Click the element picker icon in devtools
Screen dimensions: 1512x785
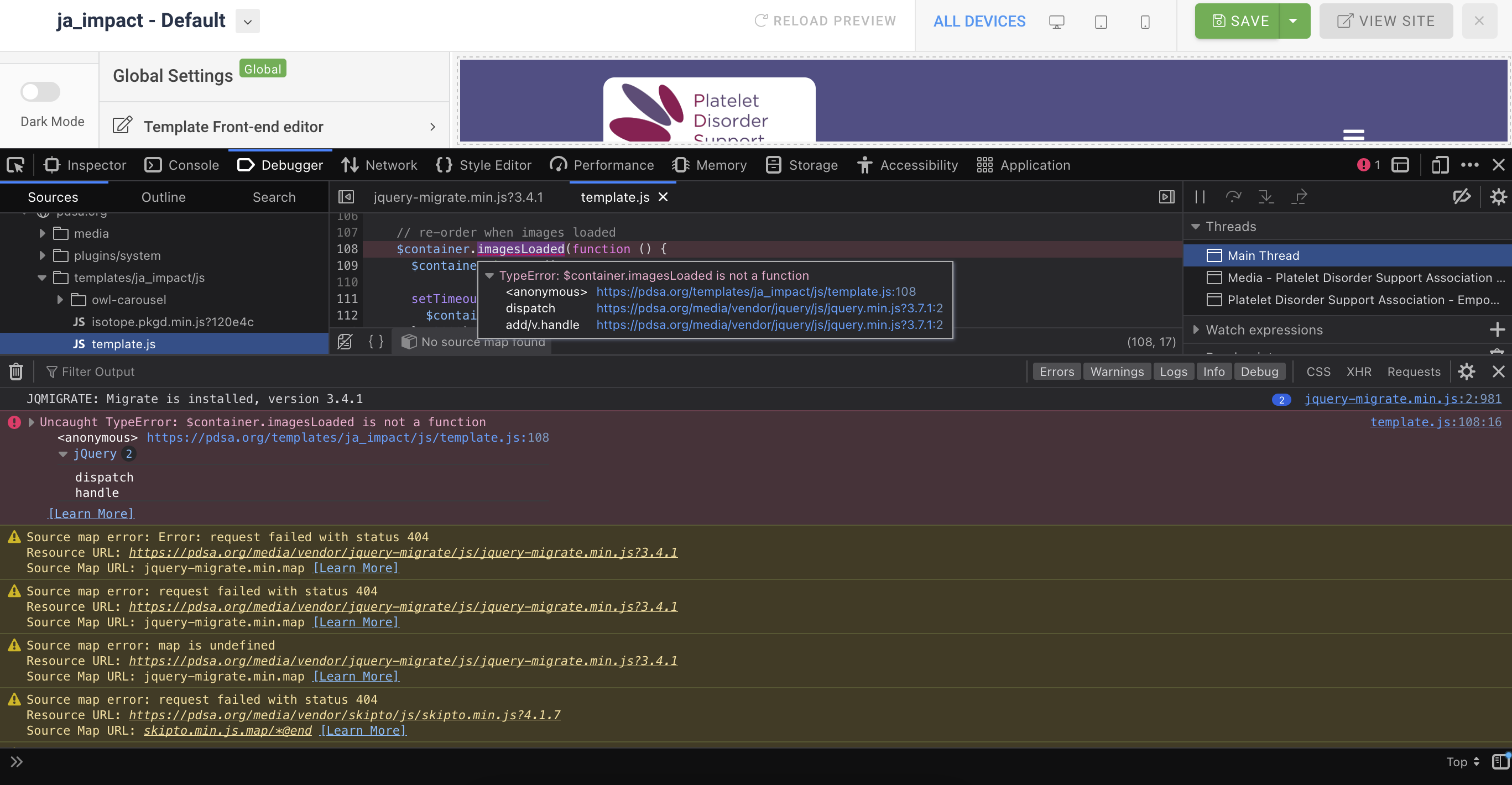tap(15, 165)
